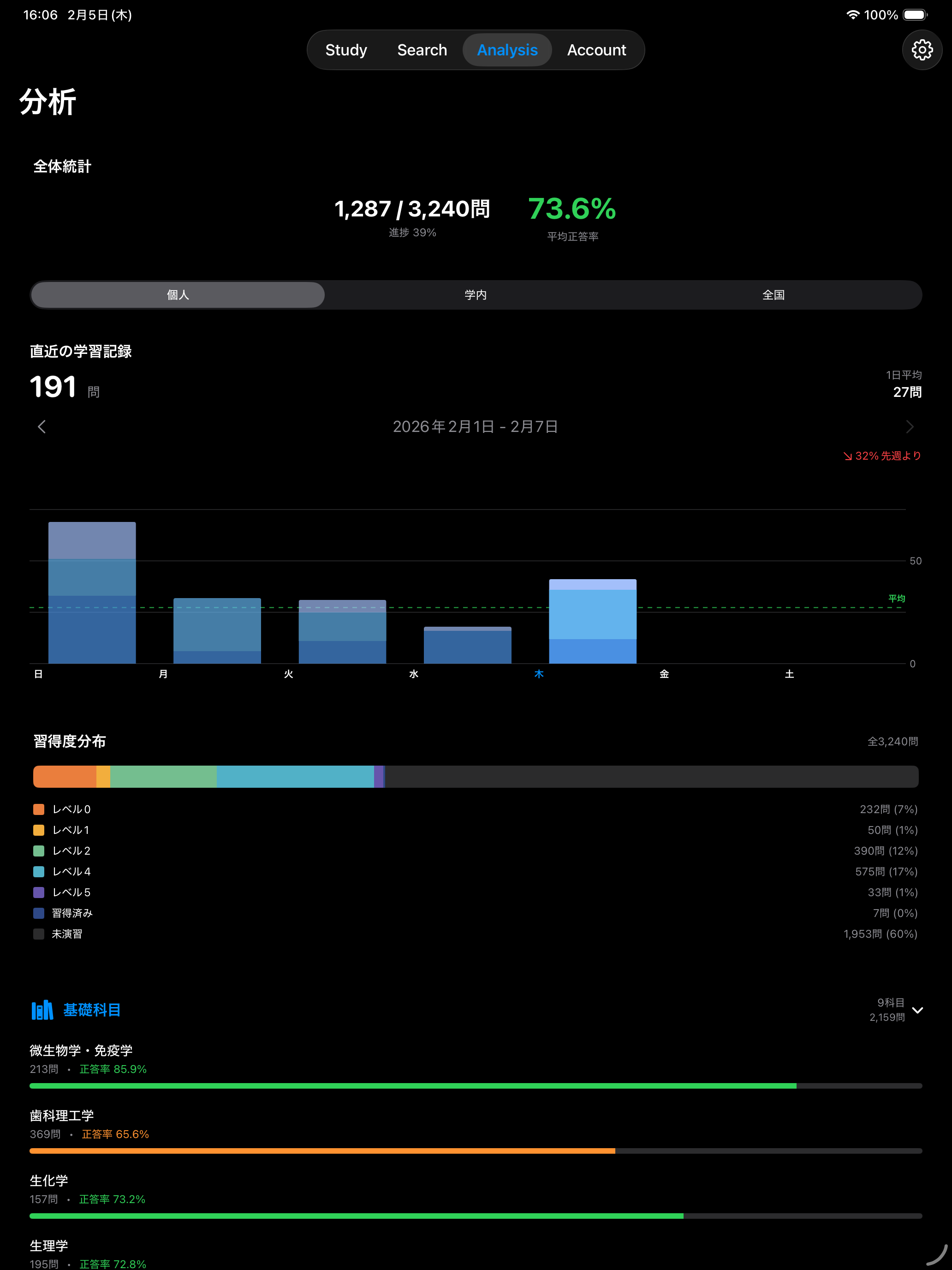Open settings with the gear icon
Screen dimensions: 952x1270
(x=922, y=50)
